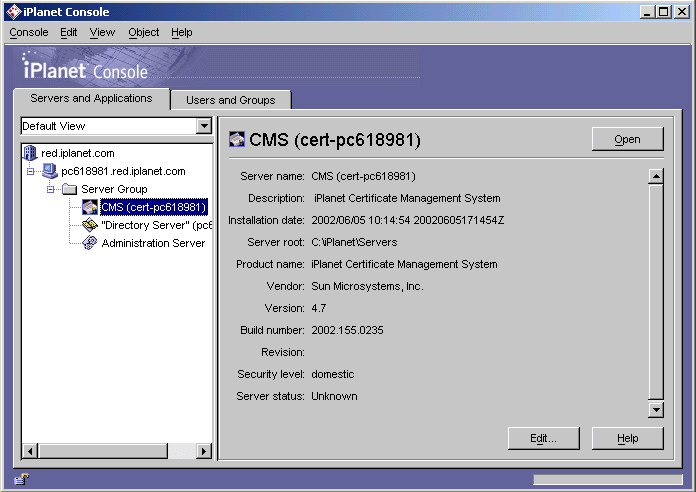The height and width of the screenshot is (492, 696).
Task: Open the Object menu
Action: coord(143,32)
